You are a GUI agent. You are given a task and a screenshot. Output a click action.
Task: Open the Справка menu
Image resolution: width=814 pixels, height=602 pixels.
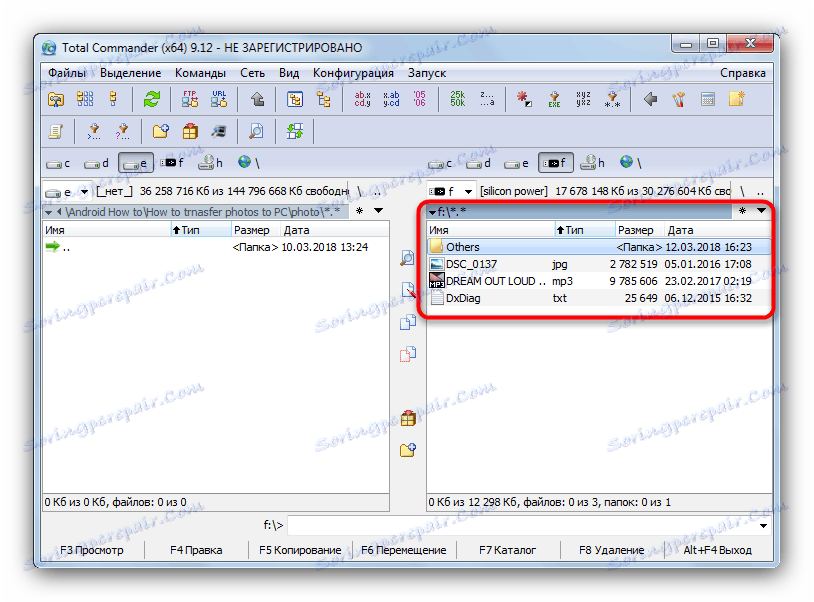[x=742, y=73]
